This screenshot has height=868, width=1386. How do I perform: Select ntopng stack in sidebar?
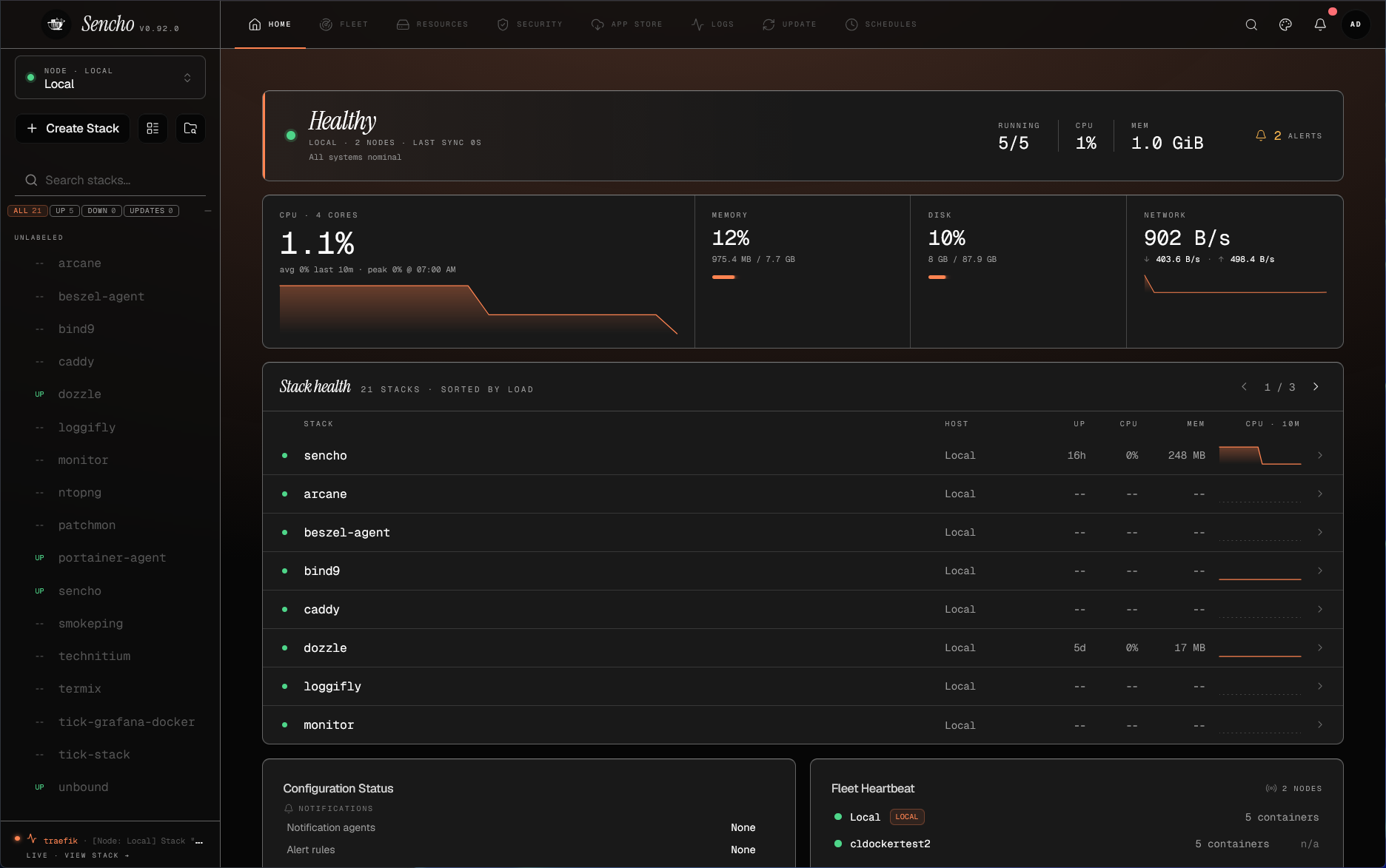(111, 493)
